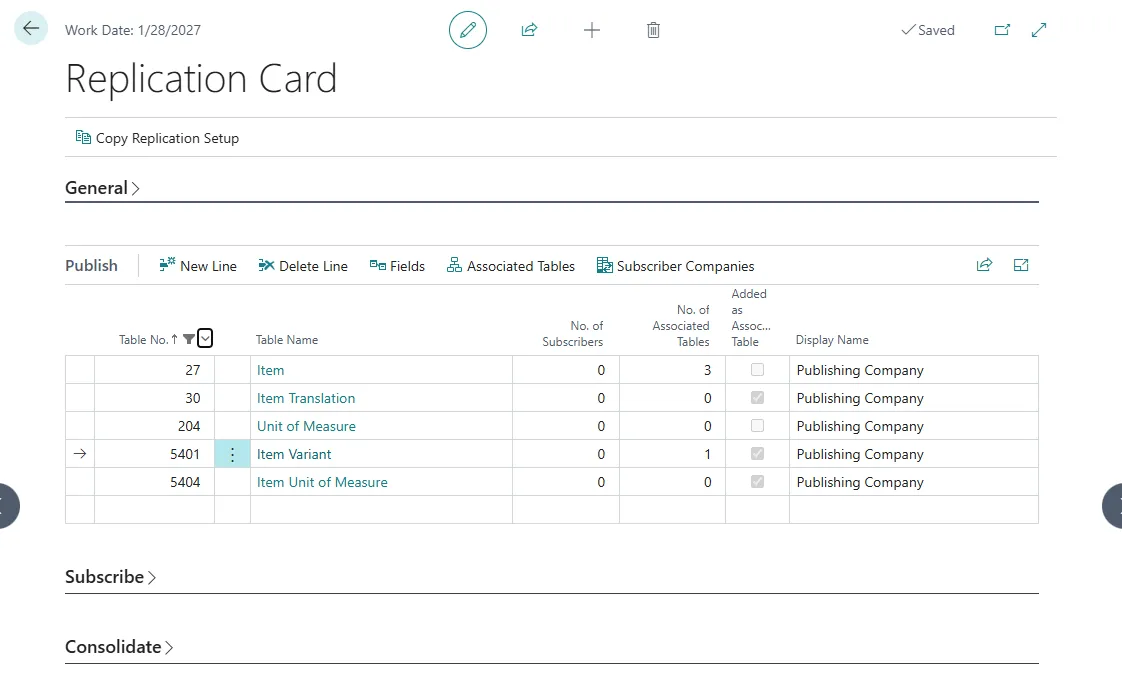Create a new record with the plus icon
The image size is (1122, 680).
pos(592,30)
